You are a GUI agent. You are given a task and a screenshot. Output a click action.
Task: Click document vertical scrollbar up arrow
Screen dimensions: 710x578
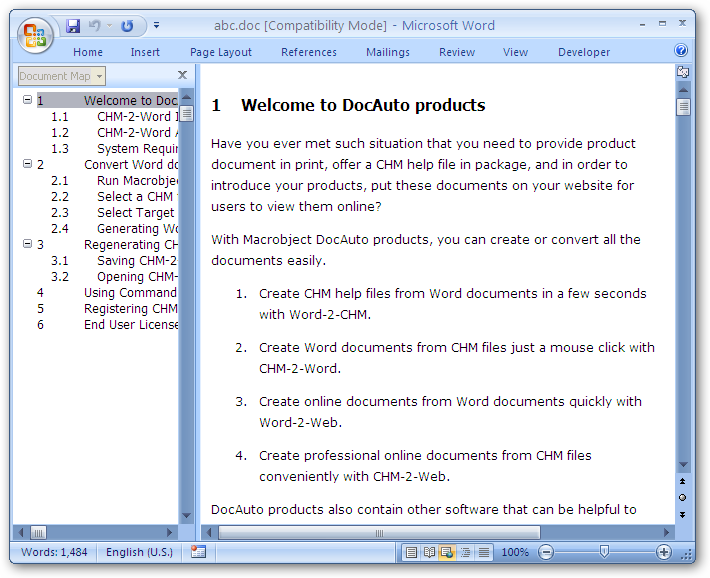tap(683, 90)
